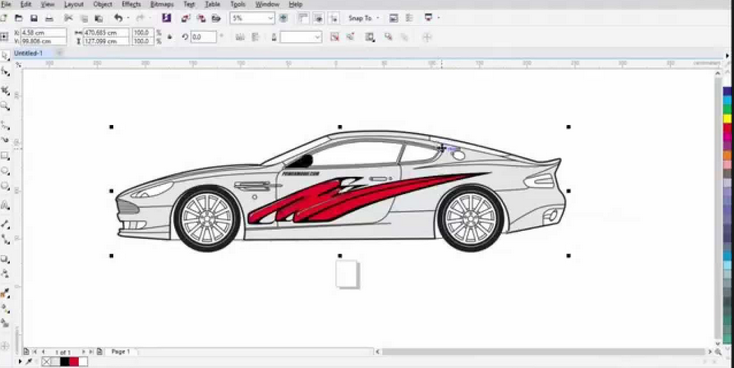Select the Pick tool
The image size is (734, 368).
coord(5,56)
